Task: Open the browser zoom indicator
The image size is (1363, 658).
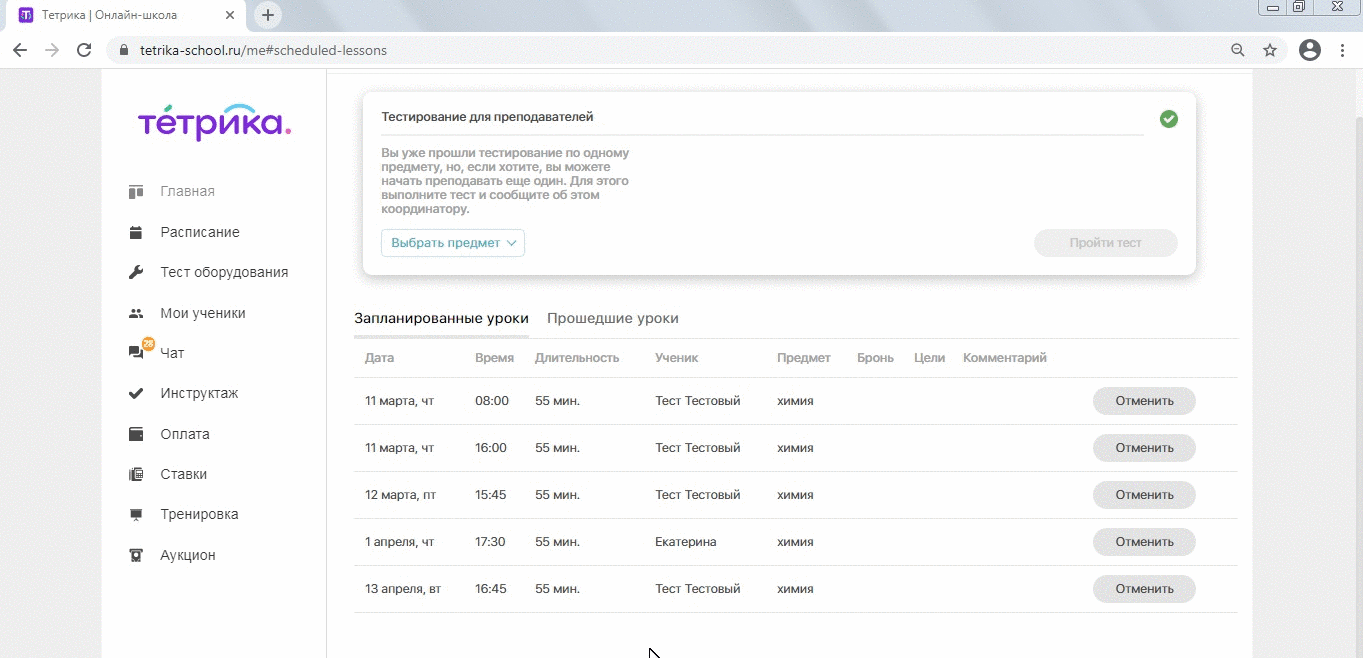Action: tap(1238, 50)
